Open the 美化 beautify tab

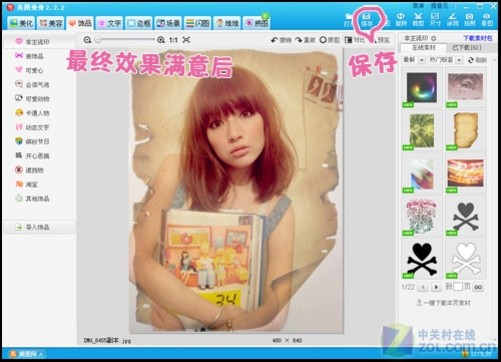tap(22, 23)
